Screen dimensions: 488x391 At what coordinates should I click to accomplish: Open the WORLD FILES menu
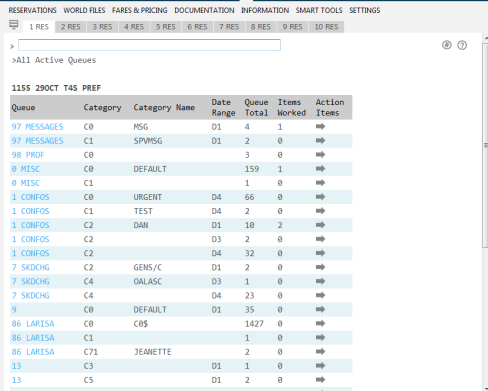(84, 10)
